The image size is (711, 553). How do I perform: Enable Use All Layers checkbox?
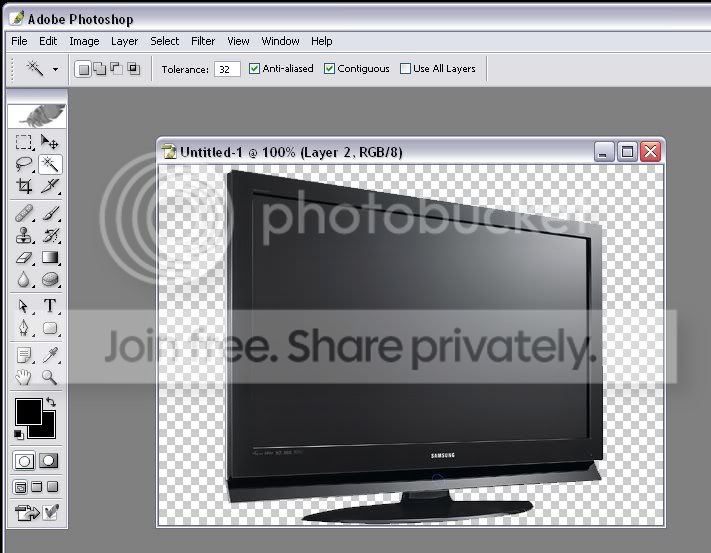click(405, 68)
